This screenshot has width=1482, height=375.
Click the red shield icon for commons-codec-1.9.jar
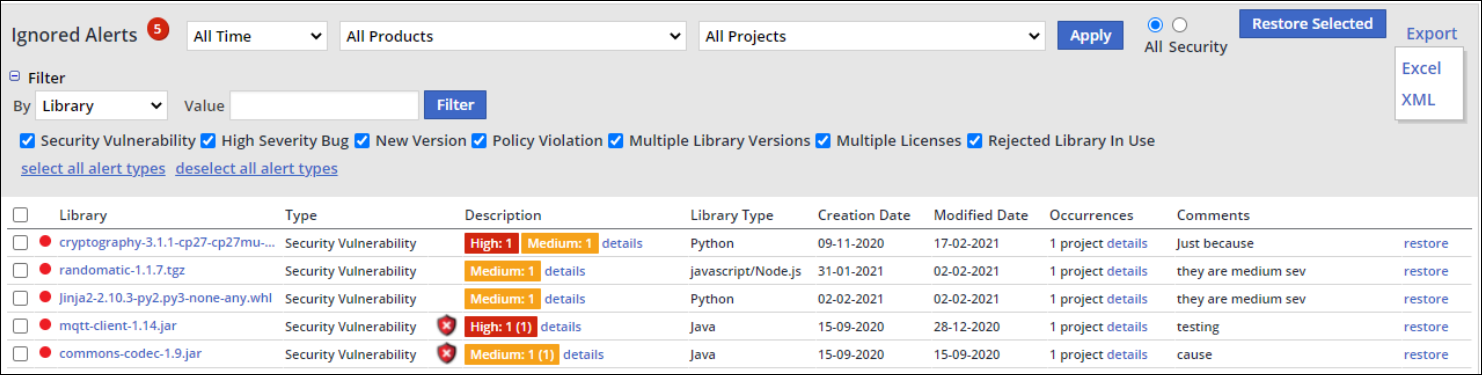point(446,354)
